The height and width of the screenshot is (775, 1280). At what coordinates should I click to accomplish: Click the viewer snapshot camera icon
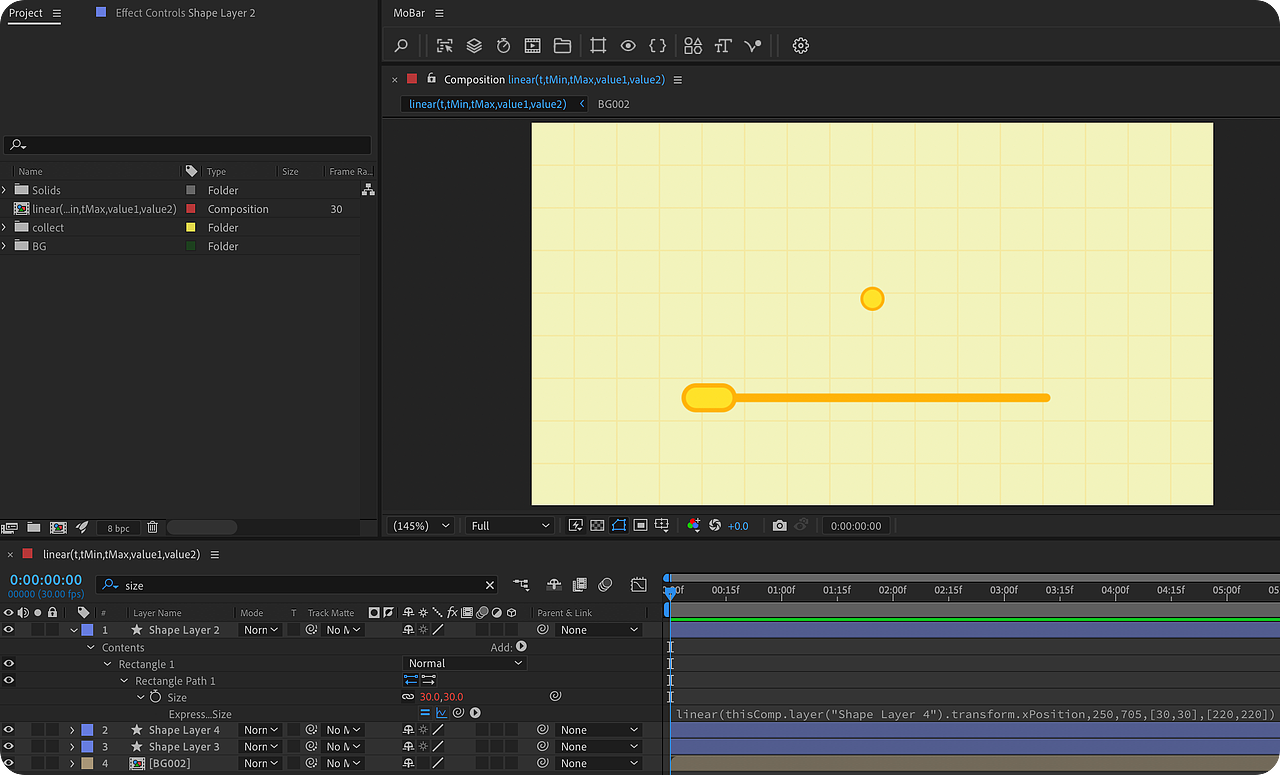[x=779, y=525]
